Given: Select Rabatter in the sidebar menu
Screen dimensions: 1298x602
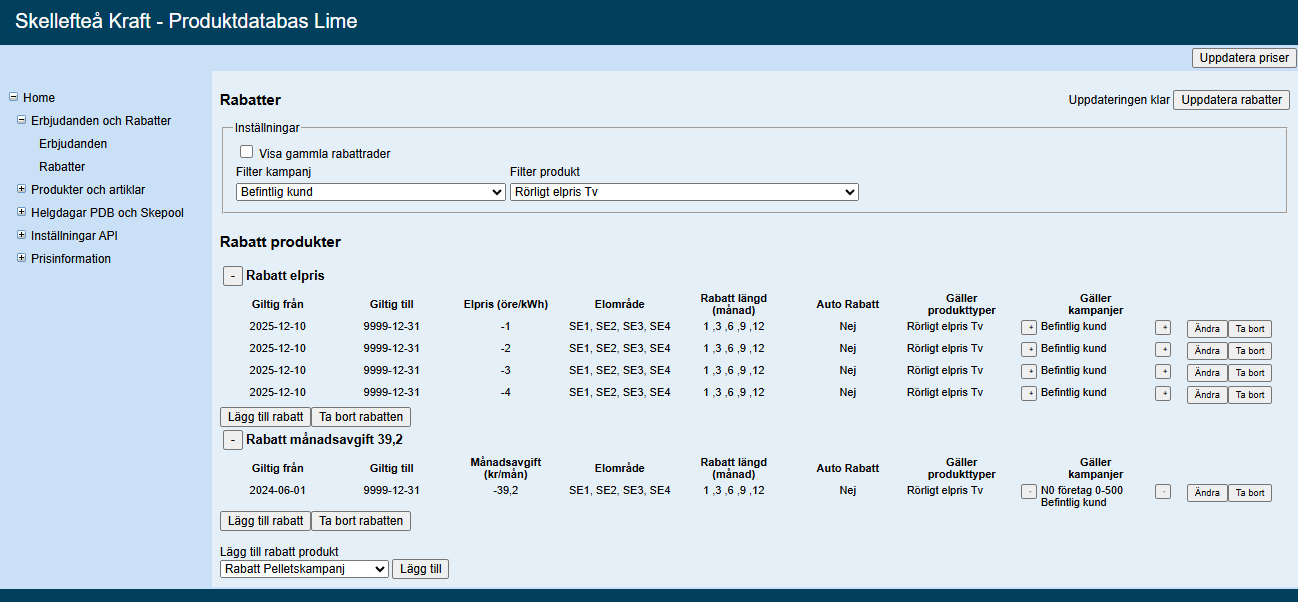Looking at the screenshot, I should click(x=62, y=167).
